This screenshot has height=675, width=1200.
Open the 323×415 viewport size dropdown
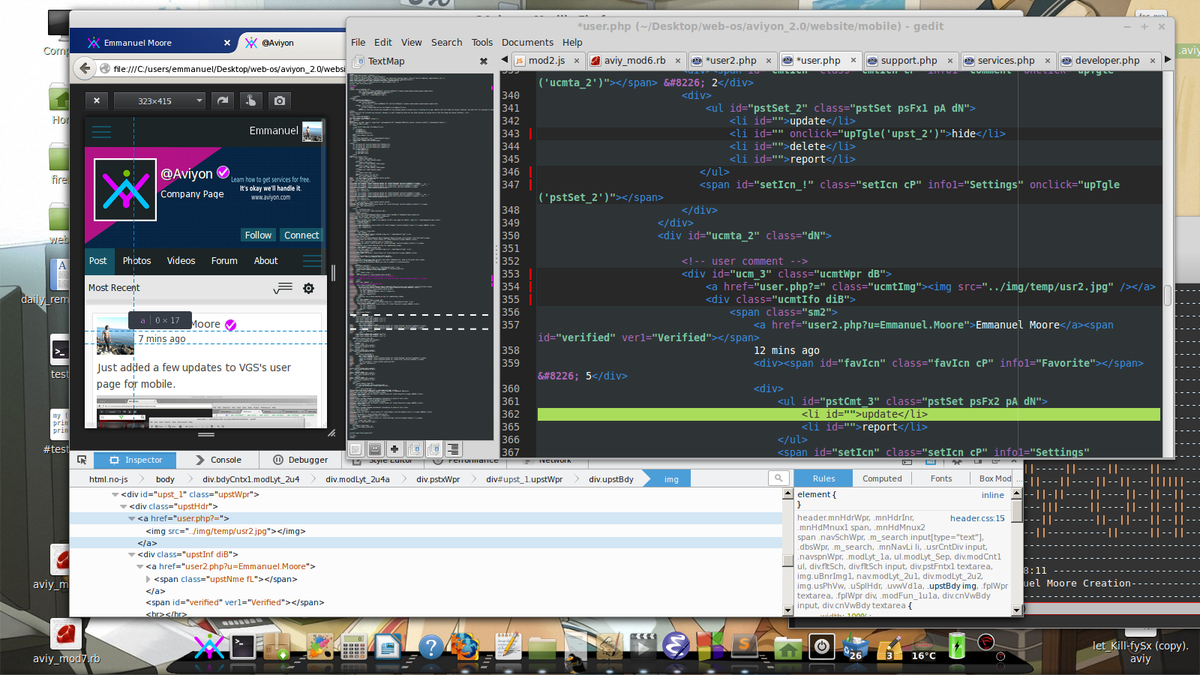pos(159,100)
